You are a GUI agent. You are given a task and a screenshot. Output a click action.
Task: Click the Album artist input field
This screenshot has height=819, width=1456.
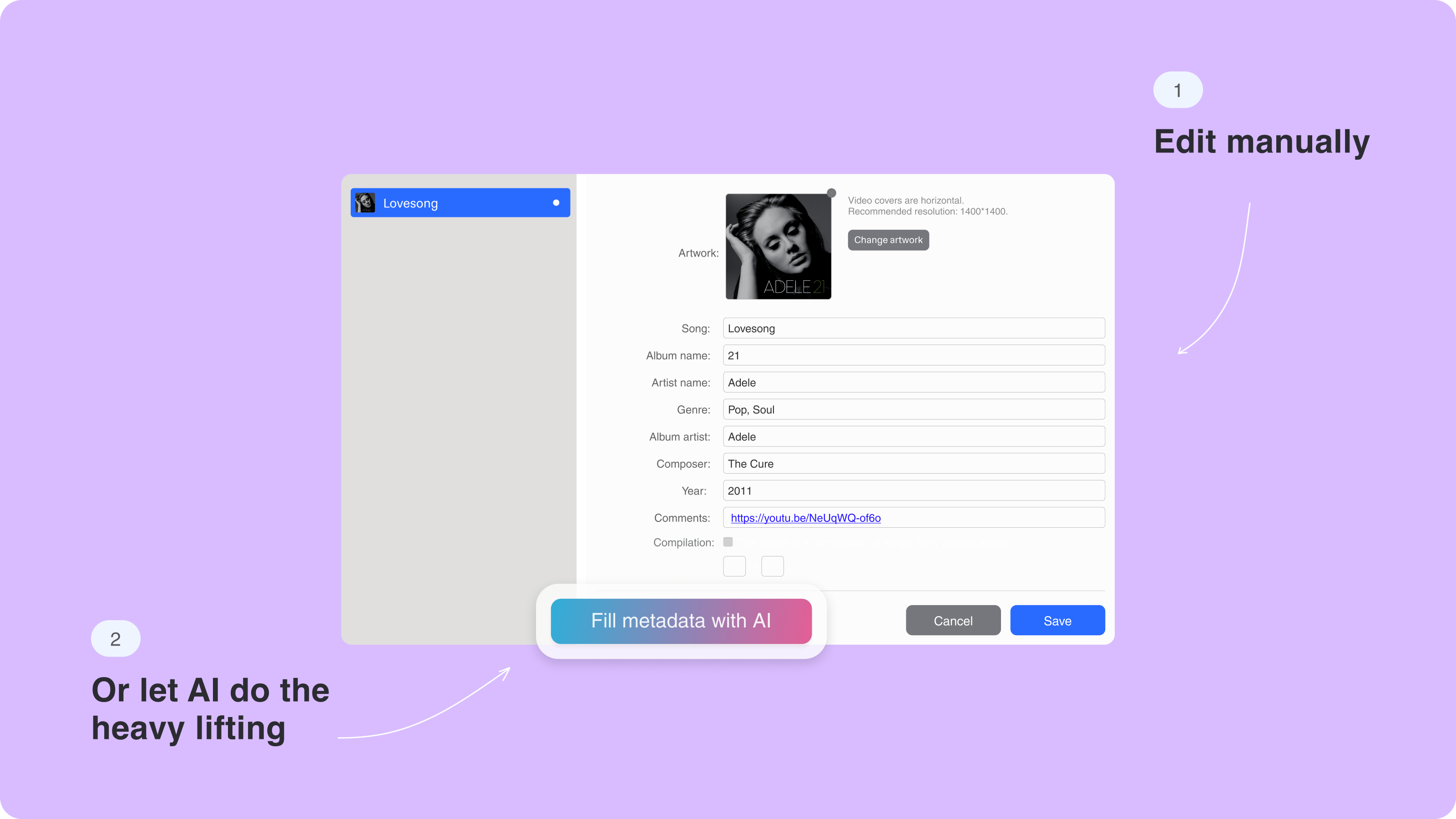click(x=912, y=436)
